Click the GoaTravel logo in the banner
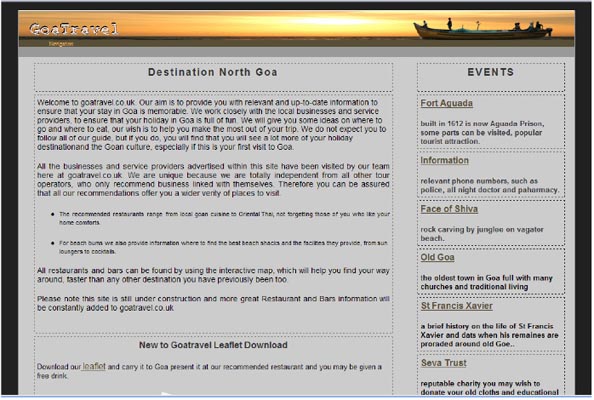 [x=74, y=29]
